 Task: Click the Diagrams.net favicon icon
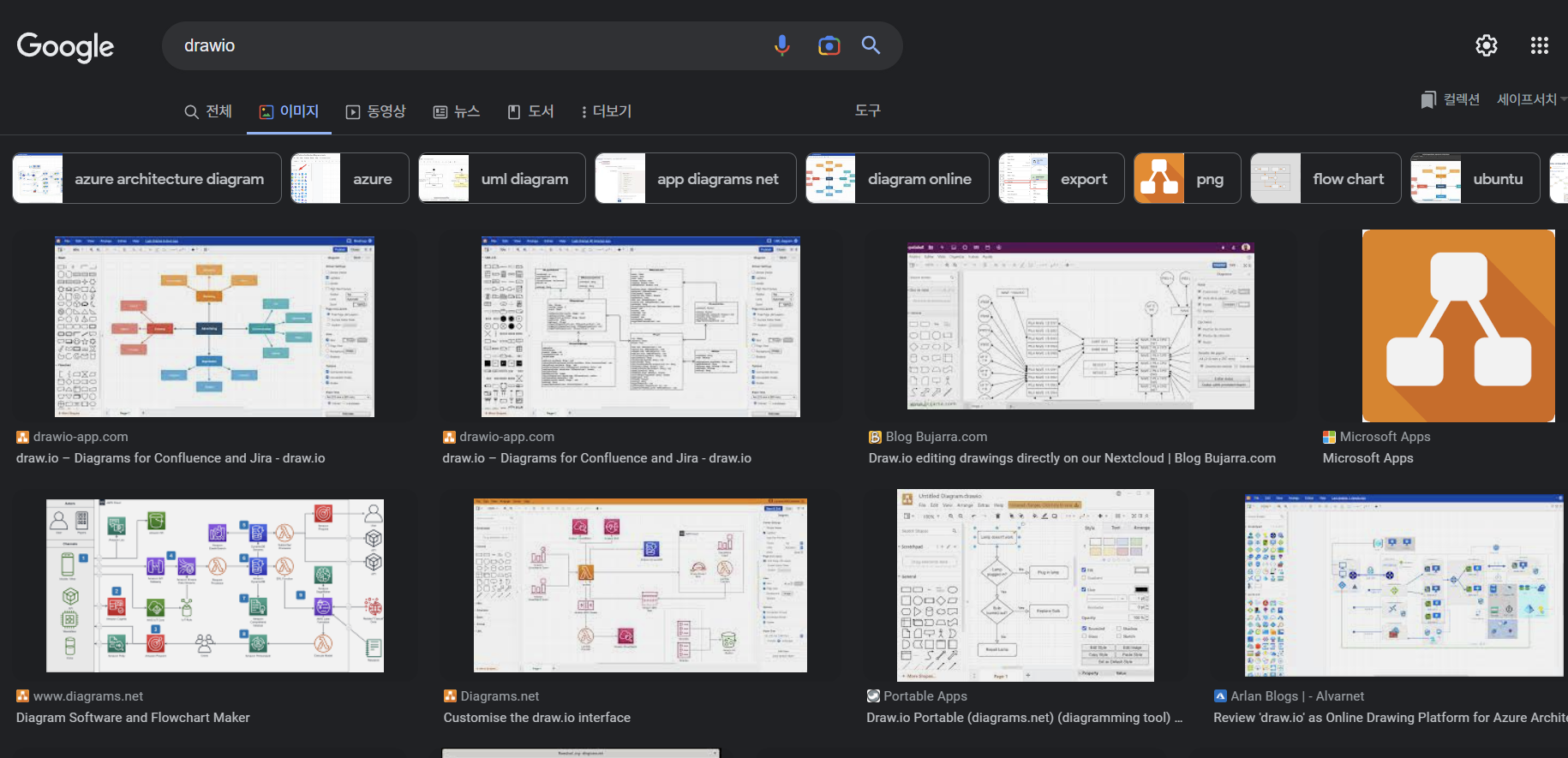click(450, 696)
